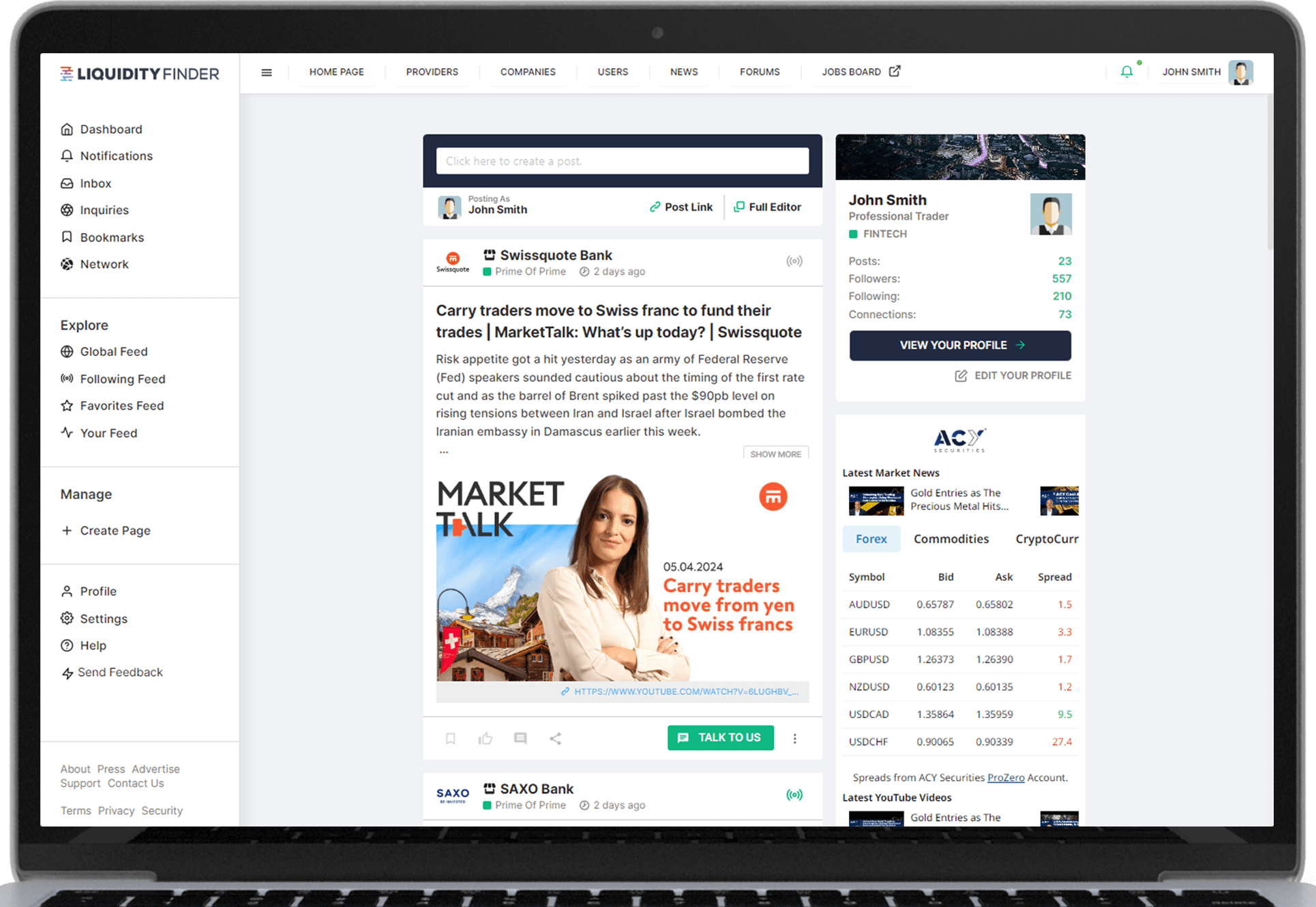The height and width of the screenshot is (907, 1316).
Task: Open Network in sidebar
Action: pyautogui.click(x=95, y=264)
